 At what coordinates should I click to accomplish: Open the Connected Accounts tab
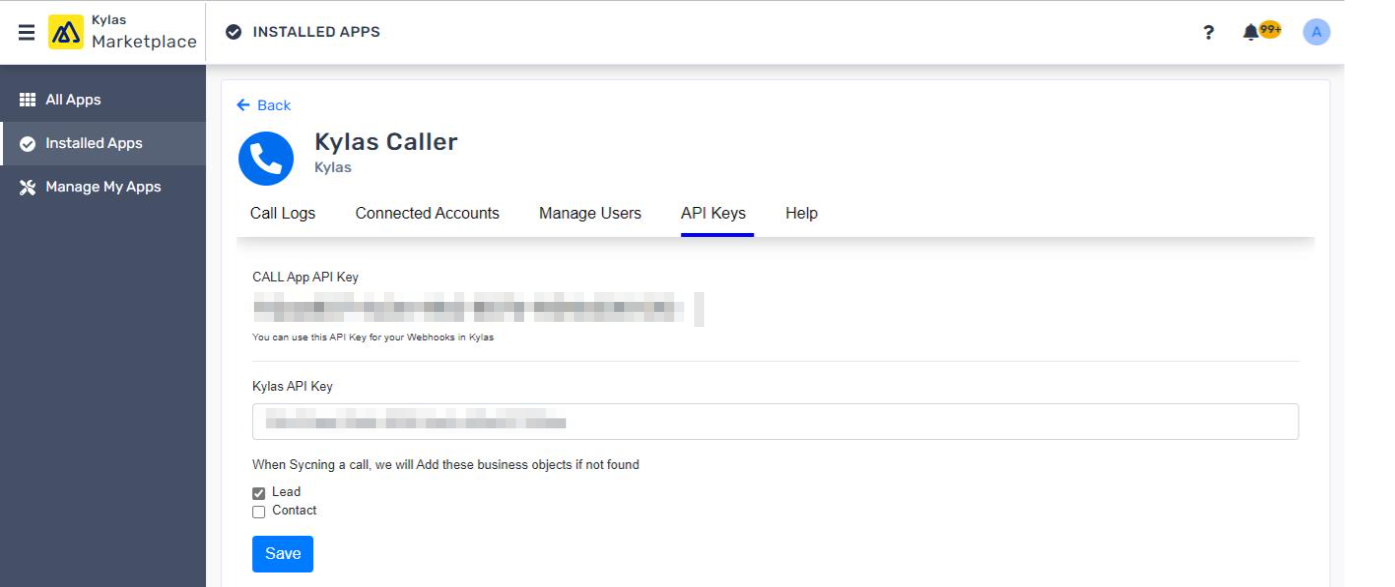tap(427, 213)
